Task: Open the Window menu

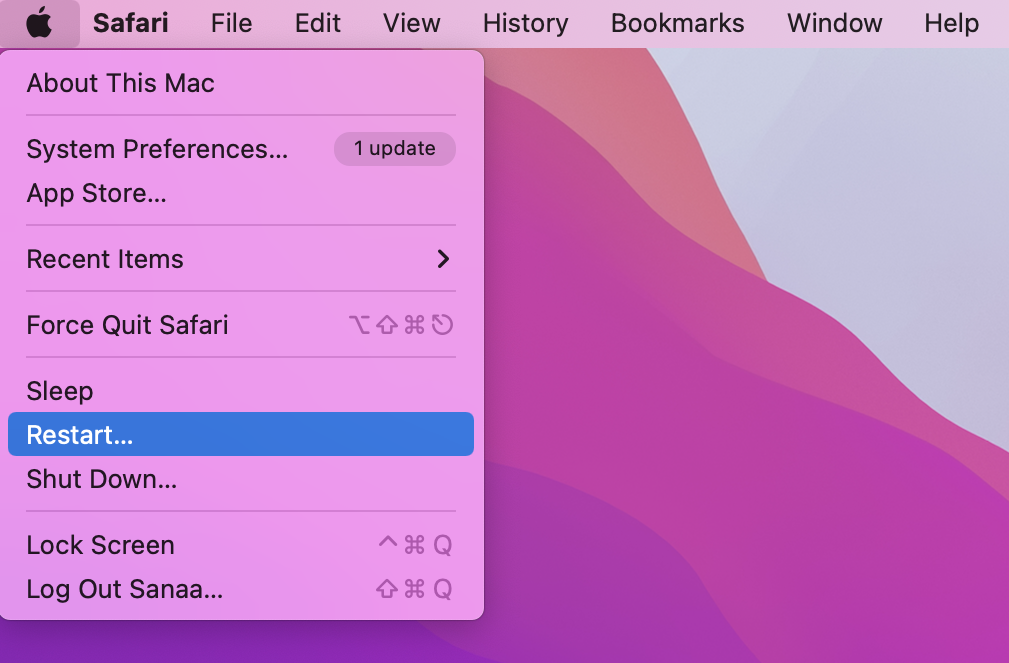Action: point(834,23)
